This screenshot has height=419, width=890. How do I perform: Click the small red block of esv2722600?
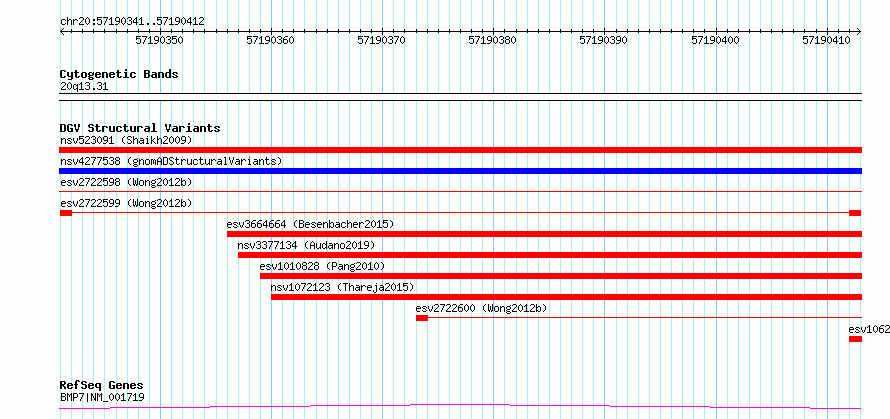(422, 318)
